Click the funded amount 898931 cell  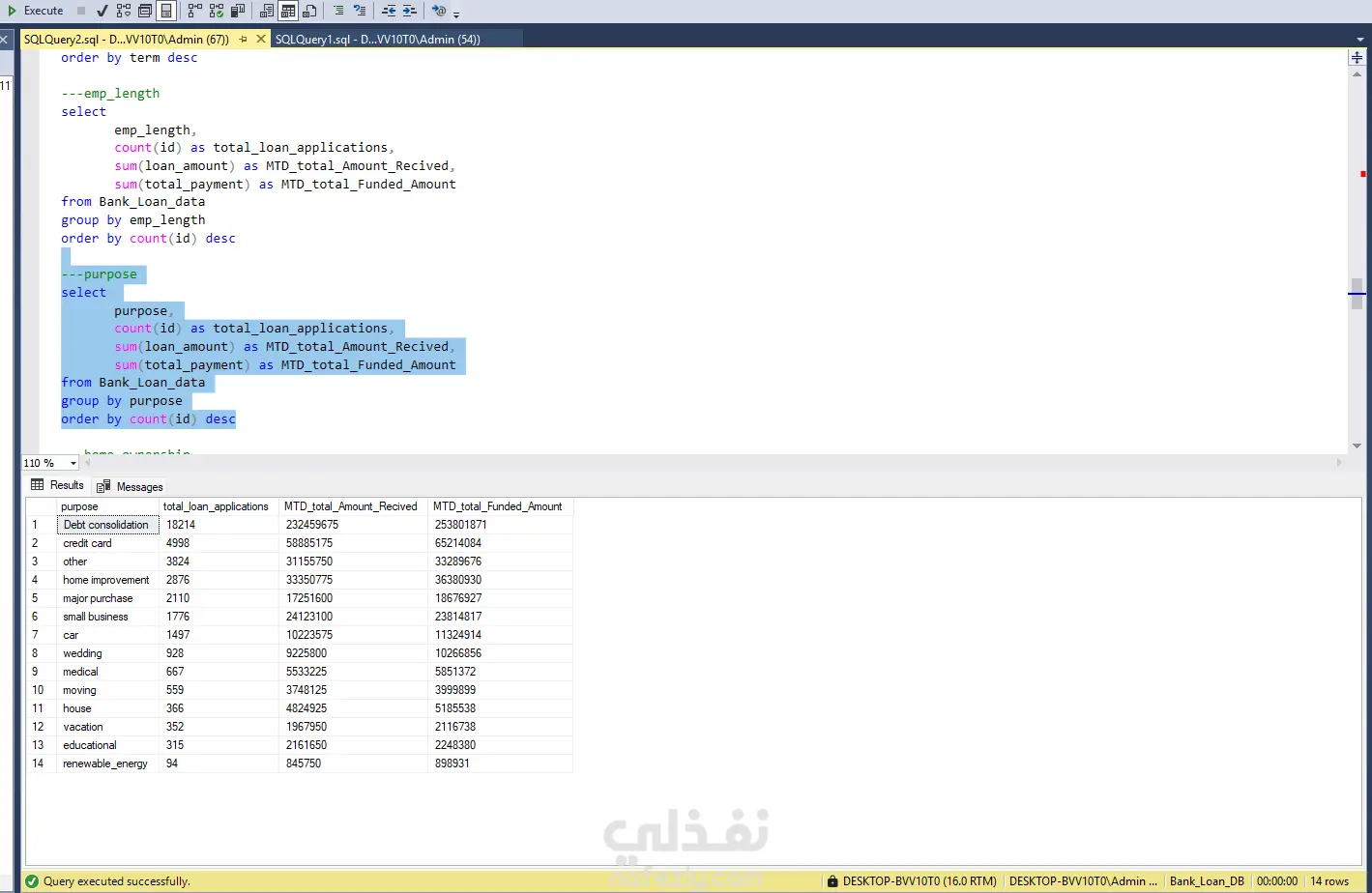501,763
